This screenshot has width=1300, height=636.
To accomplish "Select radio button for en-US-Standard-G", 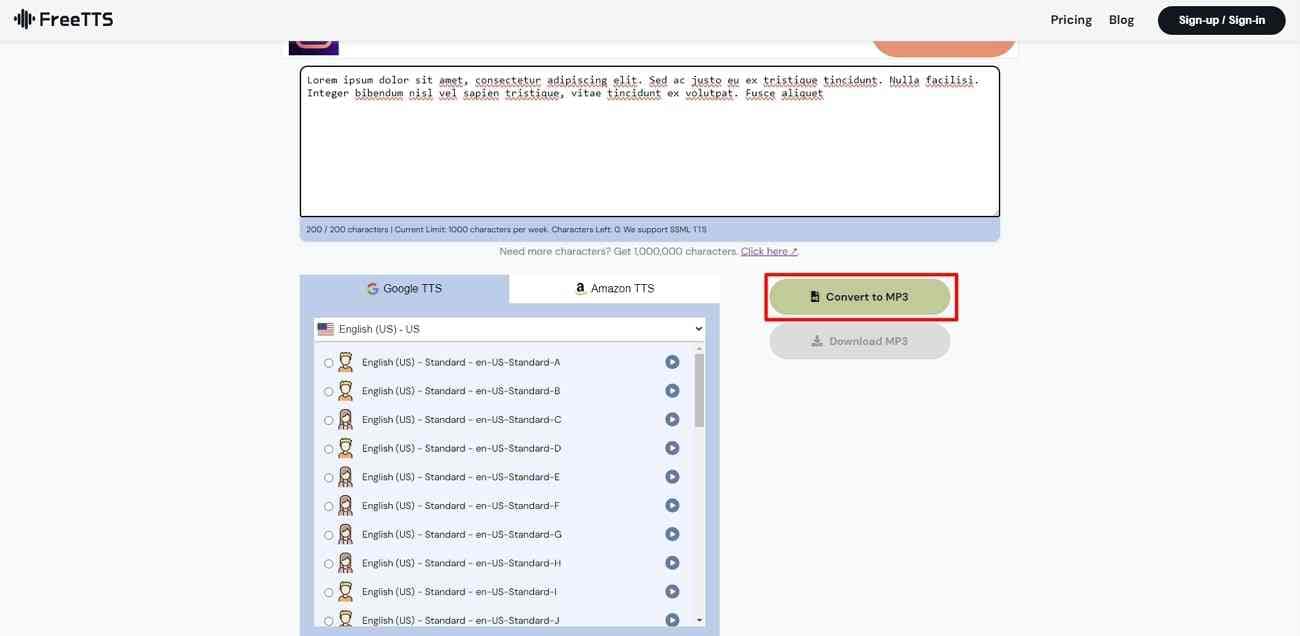I will 328,535.
